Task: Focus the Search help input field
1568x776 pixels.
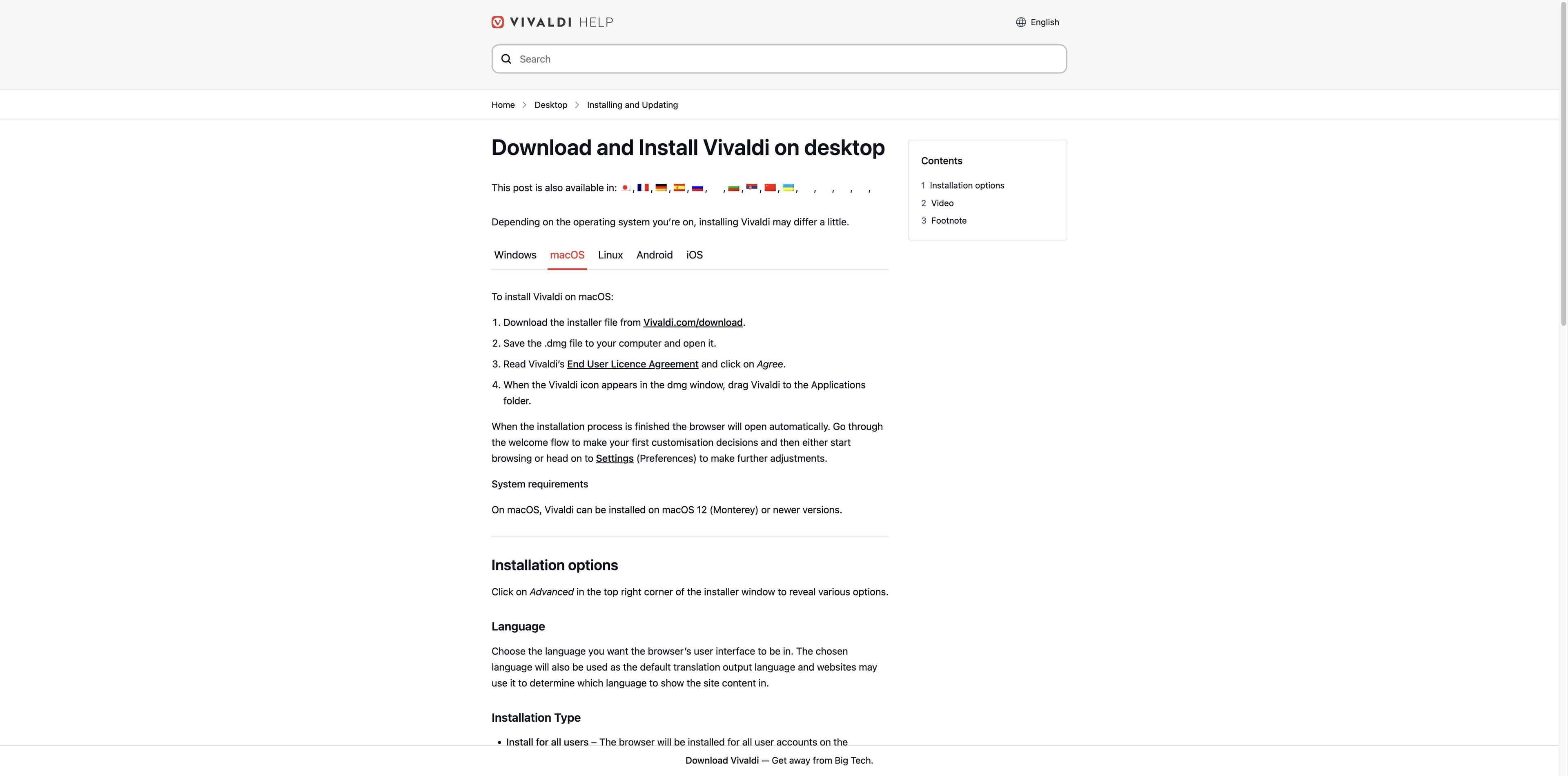Action: (x=779, y=59)
